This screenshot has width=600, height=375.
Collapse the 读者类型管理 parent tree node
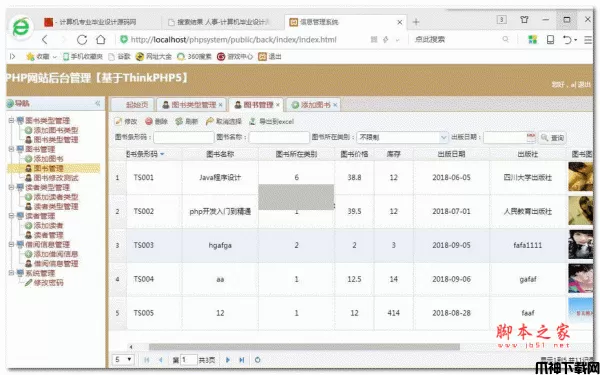click(11, 187)
